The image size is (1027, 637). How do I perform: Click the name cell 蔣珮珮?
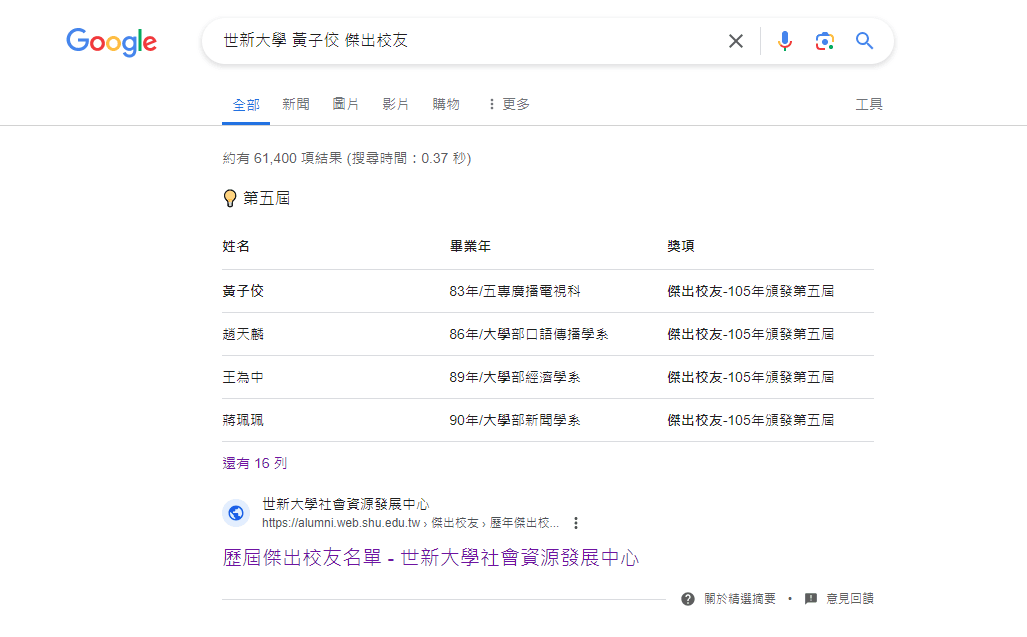click(x=243, y=420)
